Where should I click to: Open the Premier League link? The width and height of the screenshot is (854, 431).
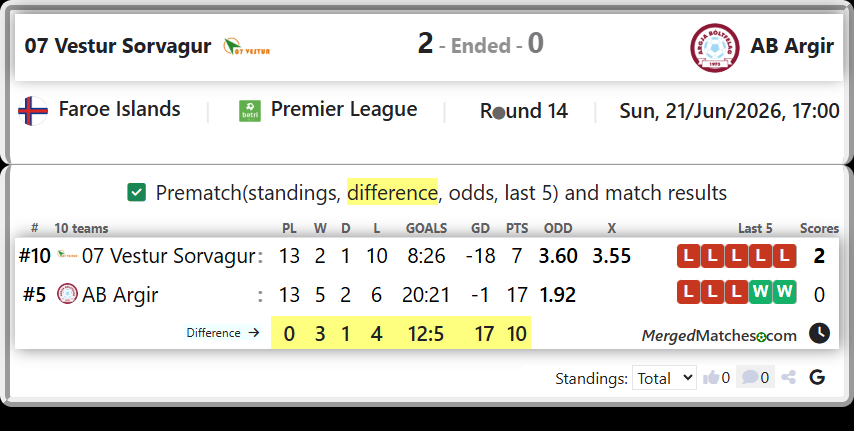pyautogui.click(x=344, y=109)
